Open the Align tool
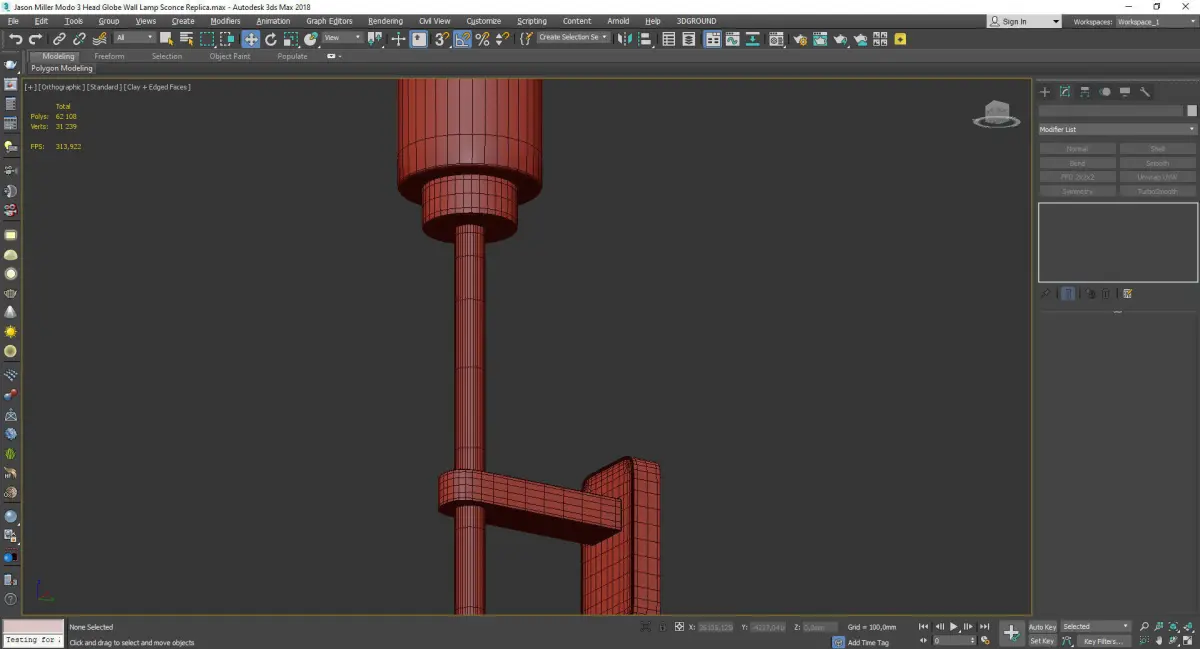Image resolution: width=1200 pixels, height=649 pixels. (645, 39)
